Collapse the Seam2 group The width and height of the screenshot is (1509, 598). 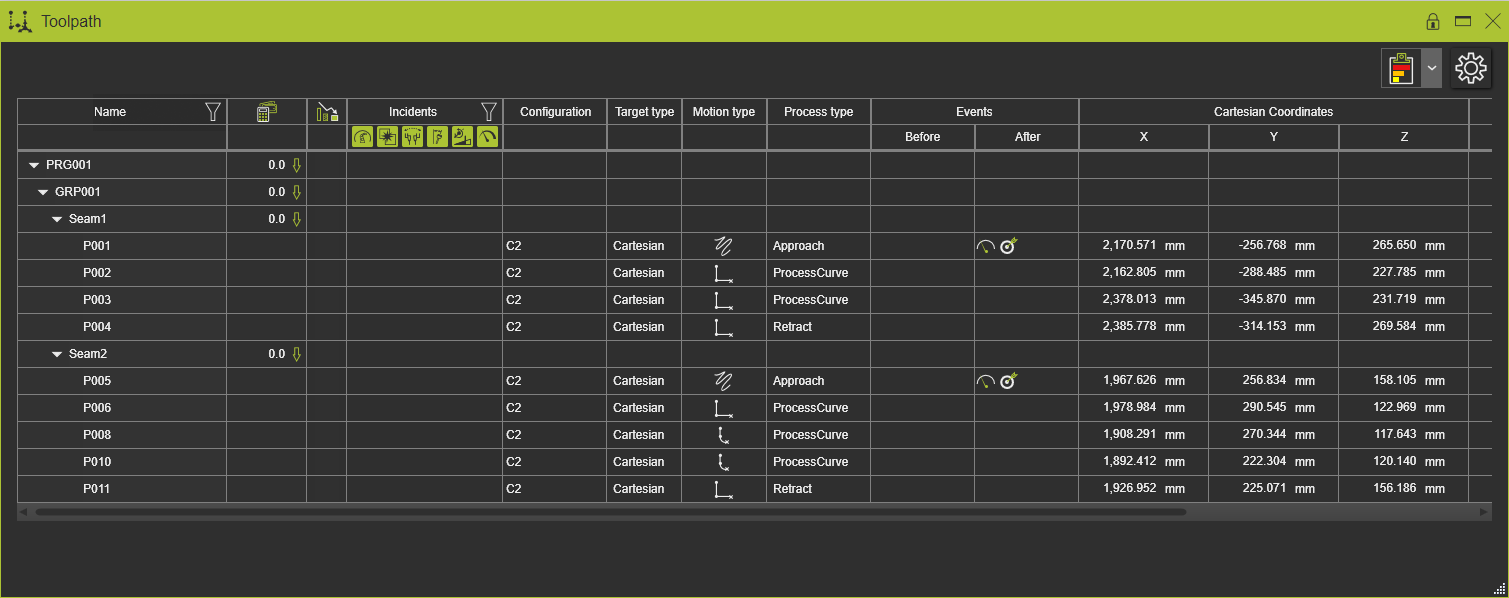coord(57,353)
